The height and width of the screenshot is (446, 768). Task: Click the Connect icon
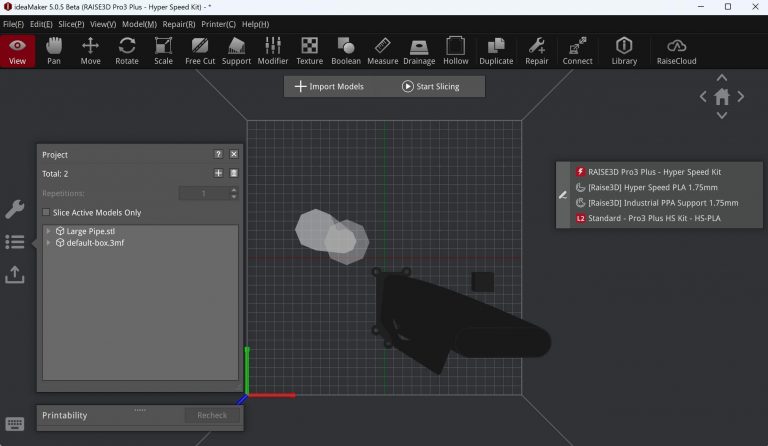click(x=577, y=51)
